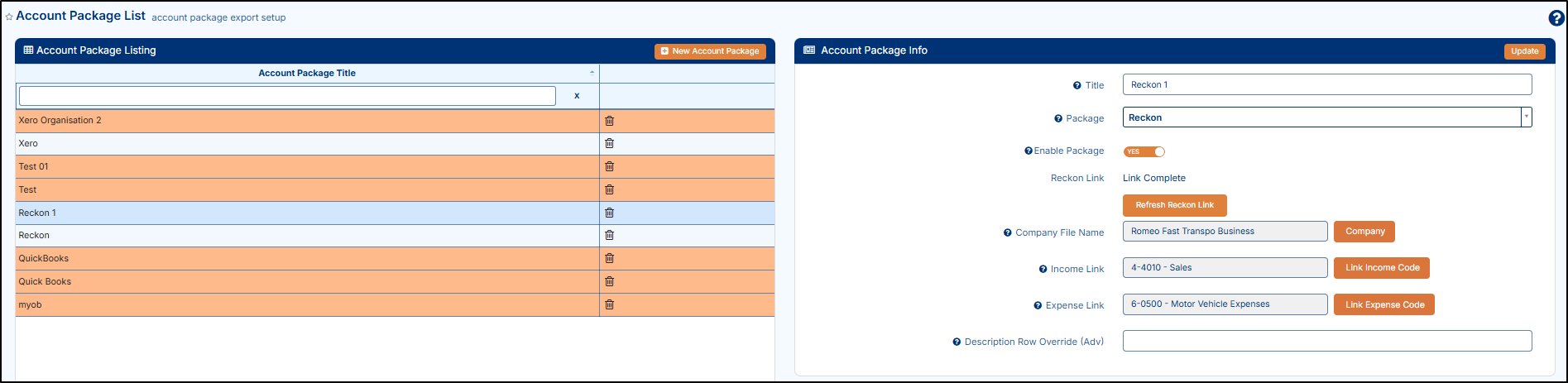Remove the Test package via trash icon

point(609,189)
